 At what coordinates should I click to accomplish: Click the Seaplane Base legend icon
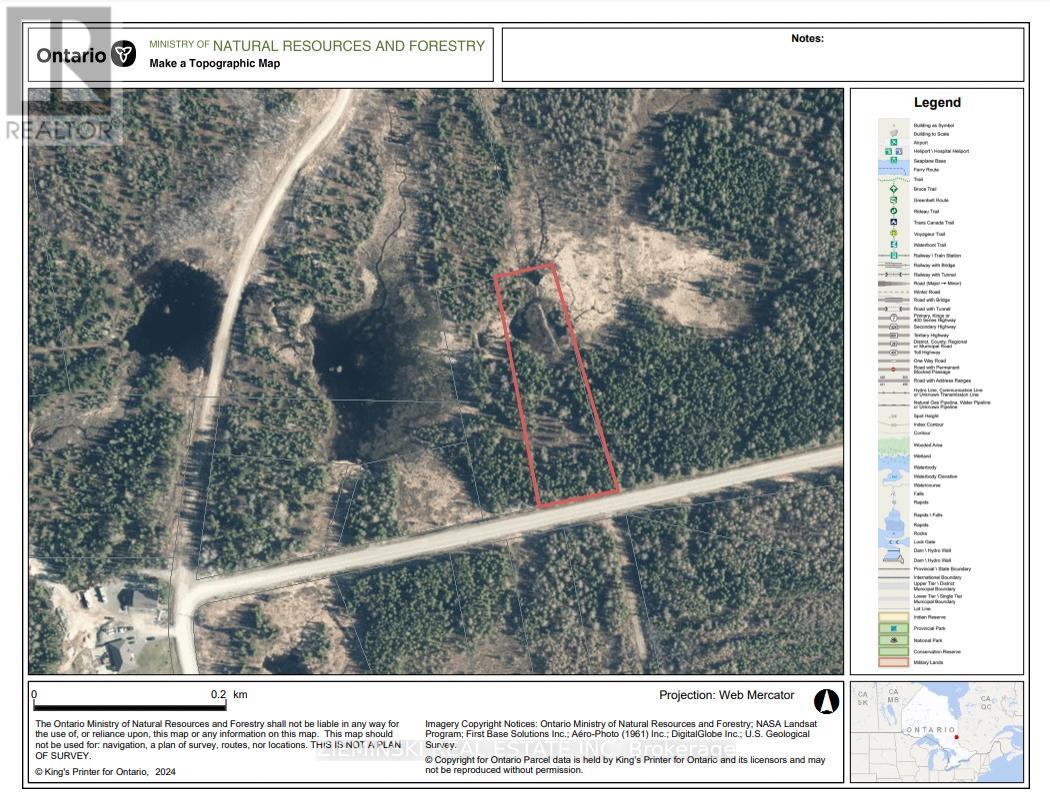(x=894, y=160)
